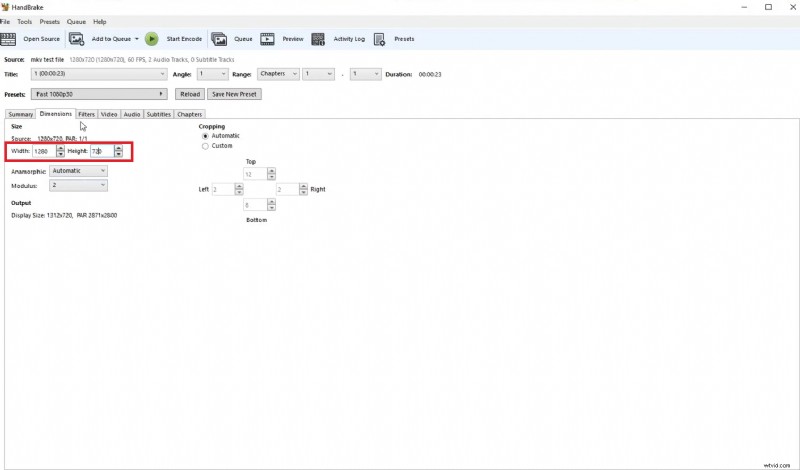Click into the Height input field
Screen dimensions: 800x470
[102, 151]
